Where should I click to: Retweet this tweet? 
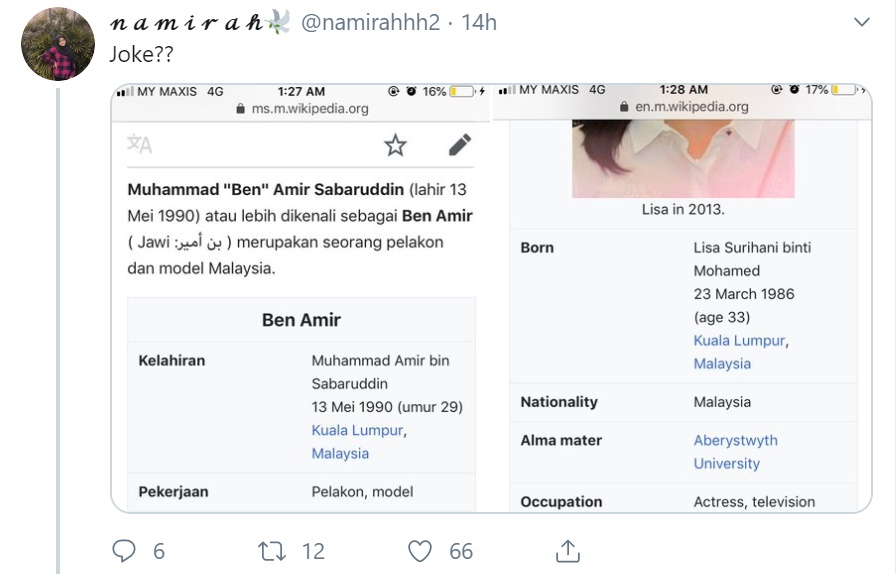[x=271, y=551]
